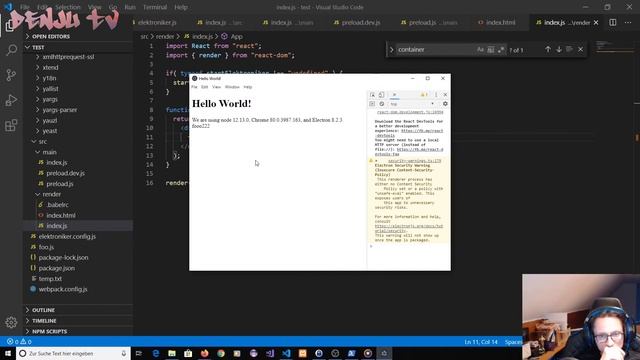The height and width of the screenshot is (360, 640).
Task: Go to next match in find widget
Action: point(559,49)
